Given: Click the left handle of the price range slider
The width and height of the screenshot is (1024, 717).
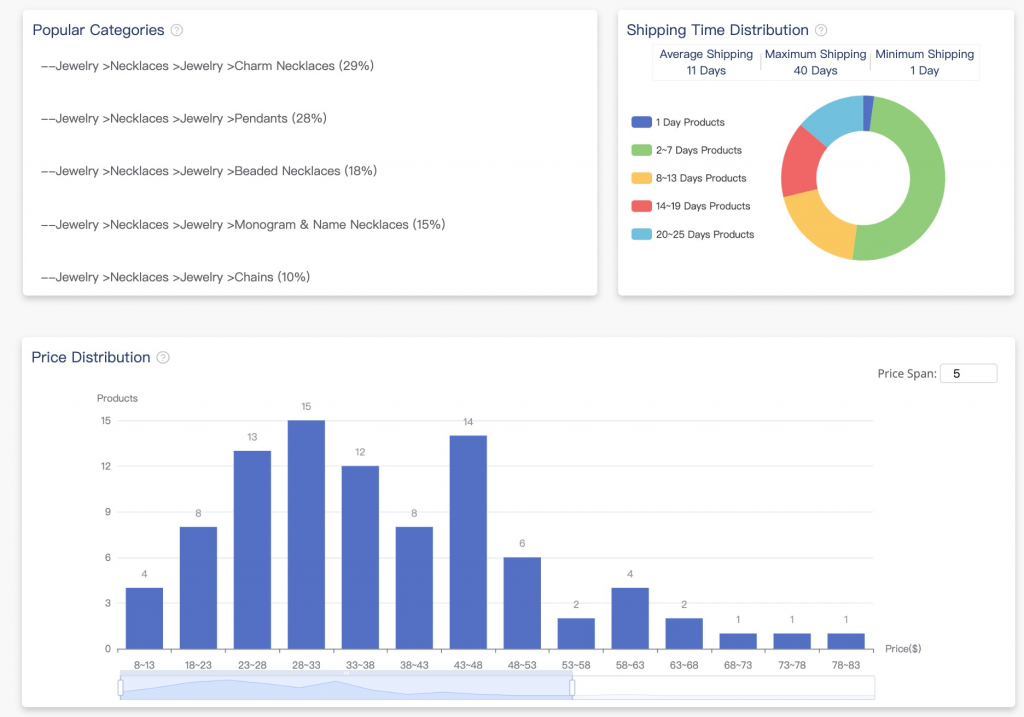Looking at the screenshot, I should [120, 687].
